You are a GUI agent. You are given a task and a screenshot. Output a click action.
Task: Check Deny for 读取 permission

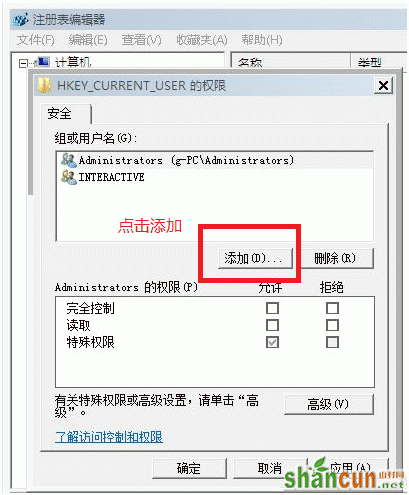pyautogui.click(x=332, y=325)
